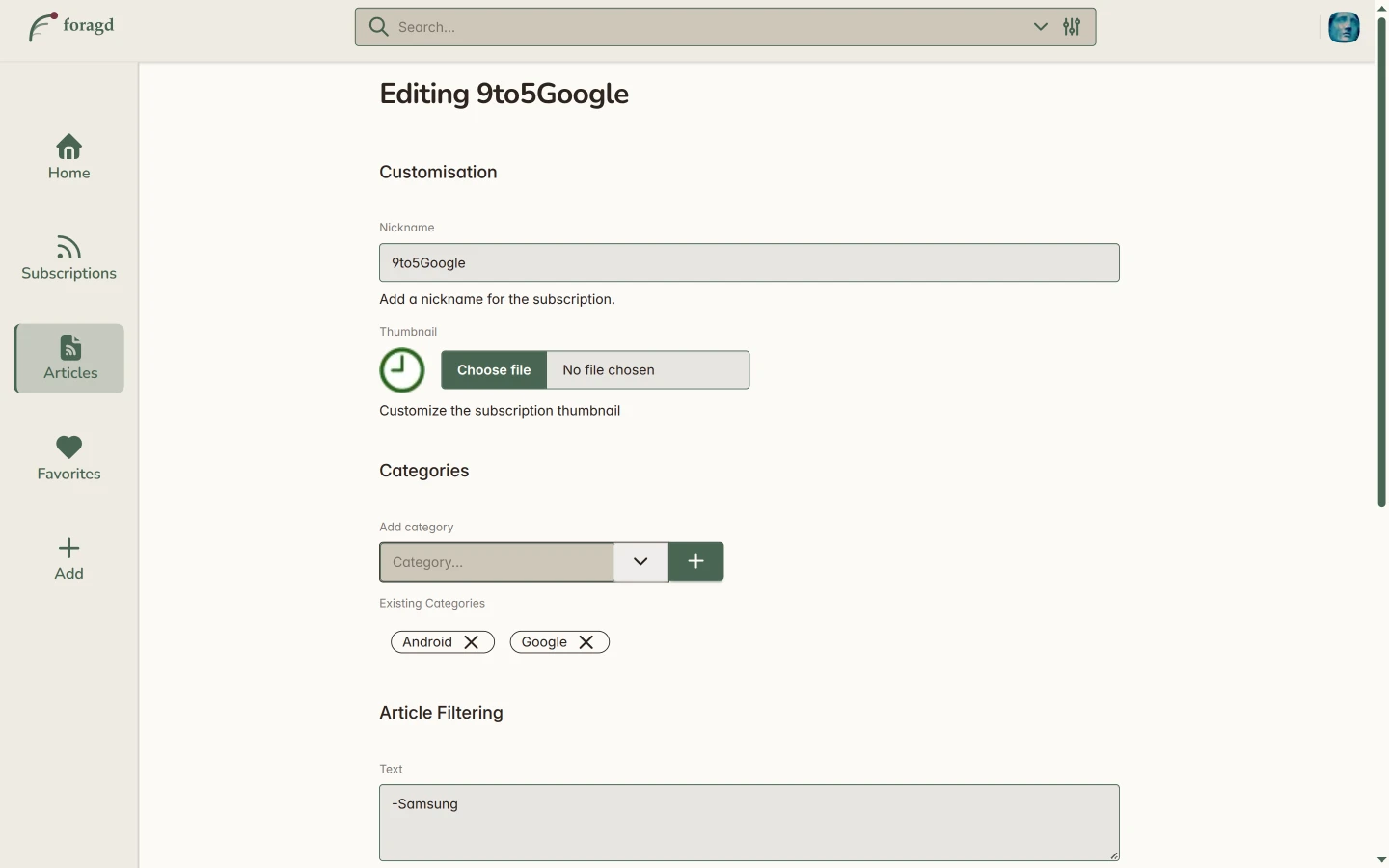Click the search magnifier icon
This screenshot has width=1389, height=868.
coord(379,27)
